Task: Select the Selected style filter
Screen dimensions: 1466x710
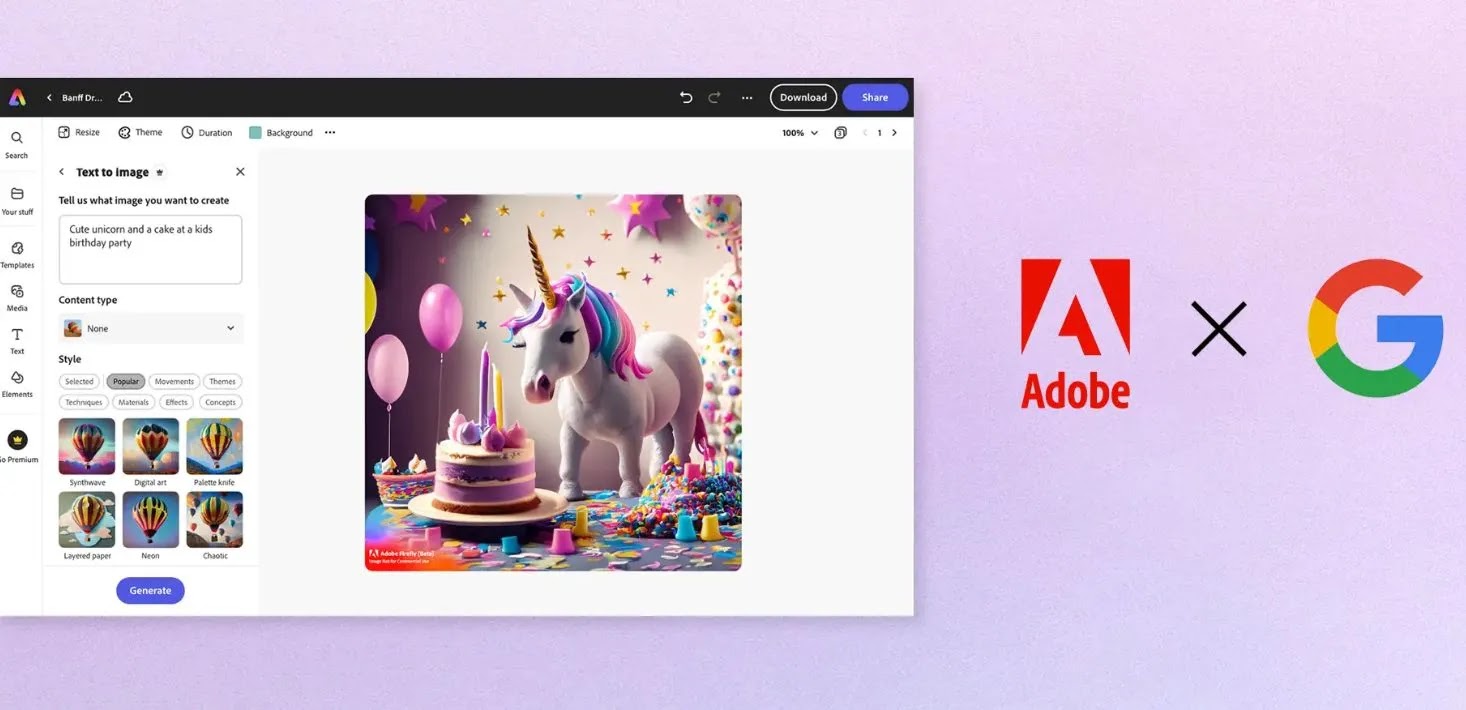Action: (x=79, y=381)
